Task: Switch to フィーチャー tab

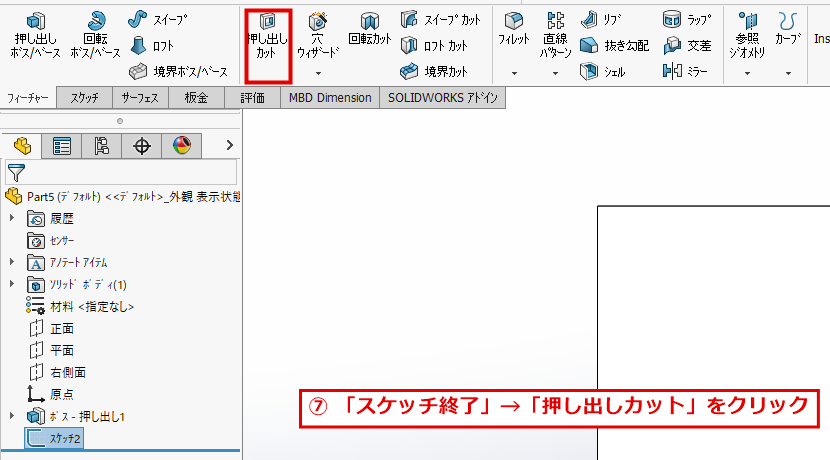Action: 28,98
